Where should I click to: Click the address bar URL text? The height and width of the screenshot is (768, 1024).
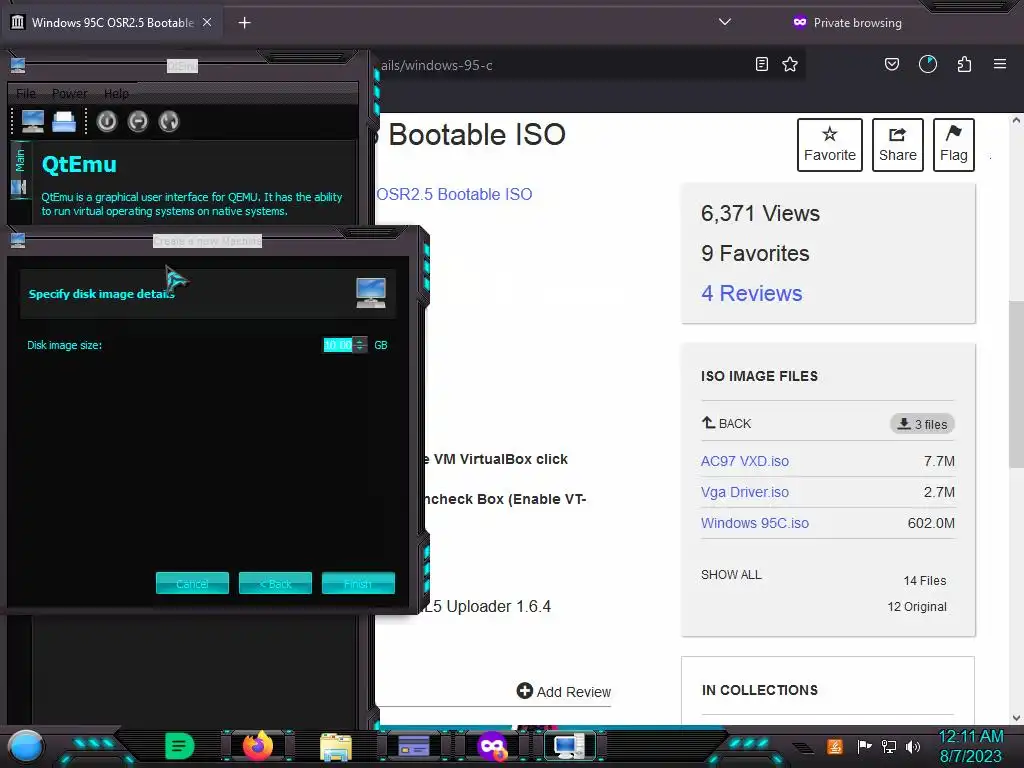436,65
